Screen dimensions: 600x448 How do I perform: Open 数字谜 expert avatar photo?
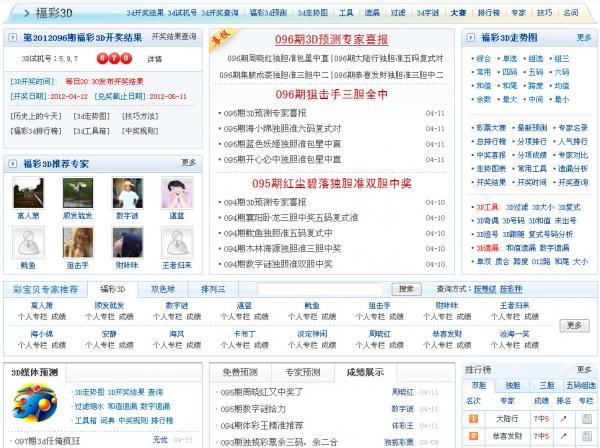coord(127,193)
